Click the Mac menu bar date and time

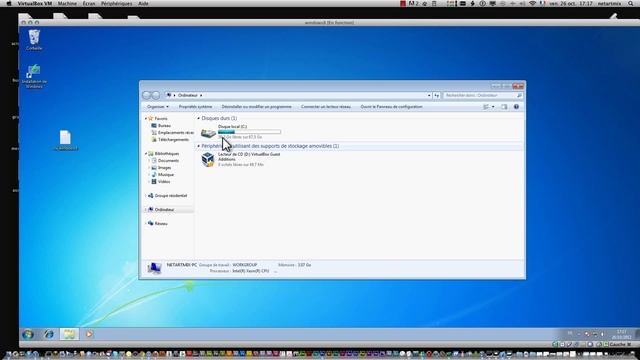[x=571, y=3]
